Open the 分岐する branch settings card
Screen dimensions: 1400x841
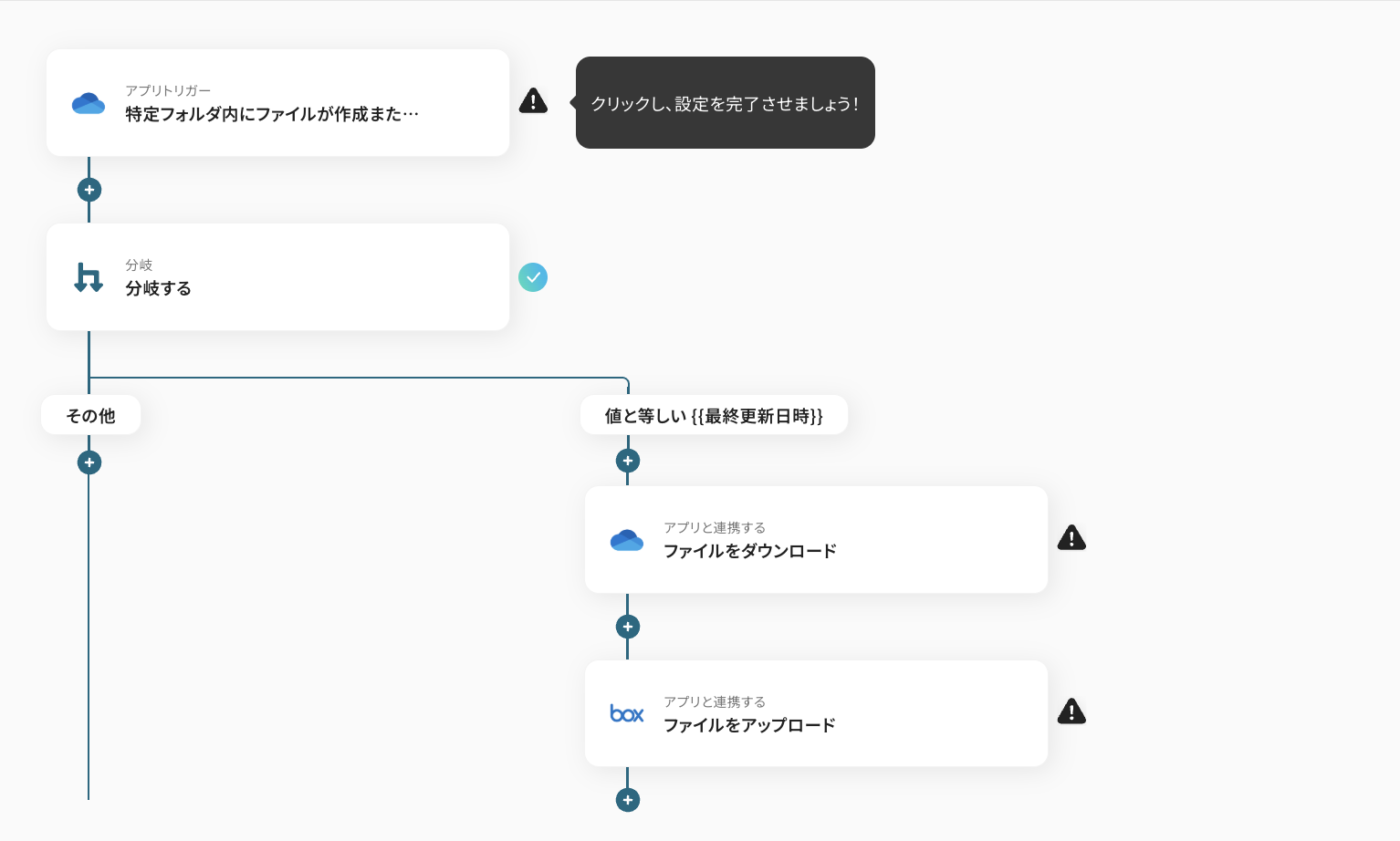[x=277, y=277]
